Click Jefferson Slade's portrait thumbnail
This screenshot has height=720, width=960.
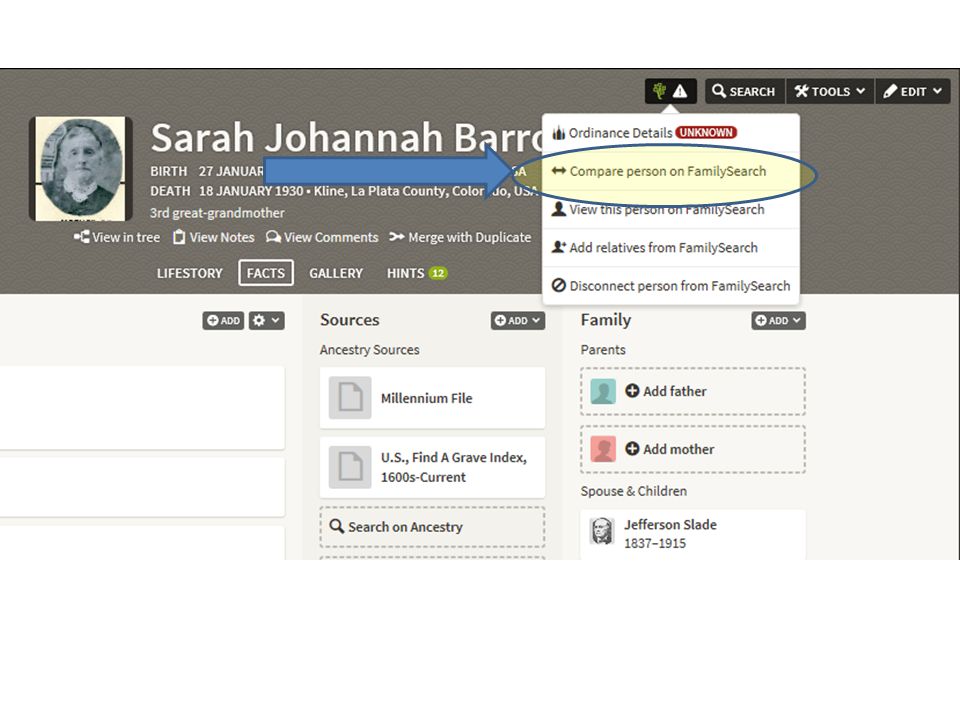pyautogui.click(x=602, y=531)
